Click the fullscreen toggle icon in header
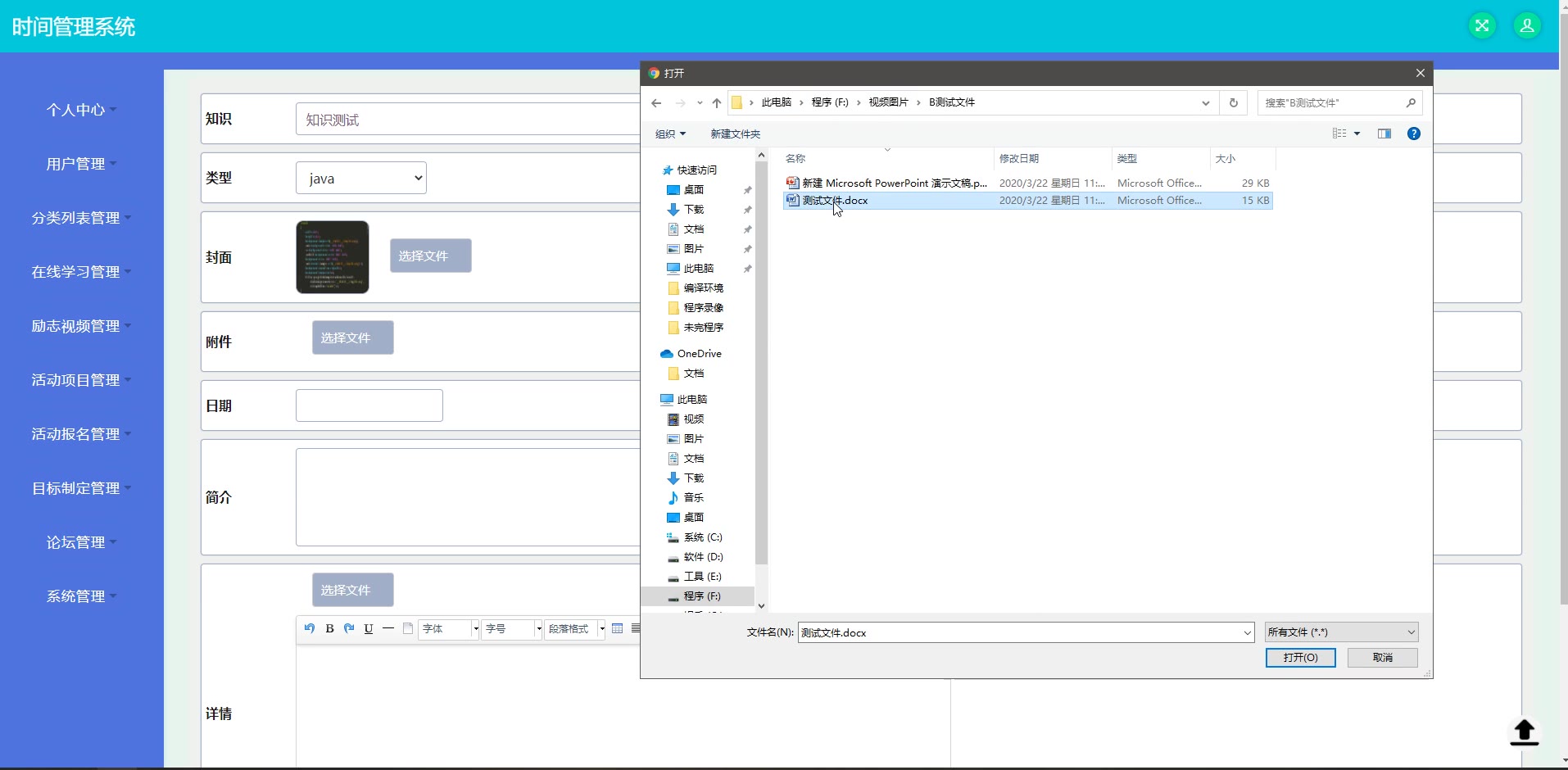 [1482, 25]
